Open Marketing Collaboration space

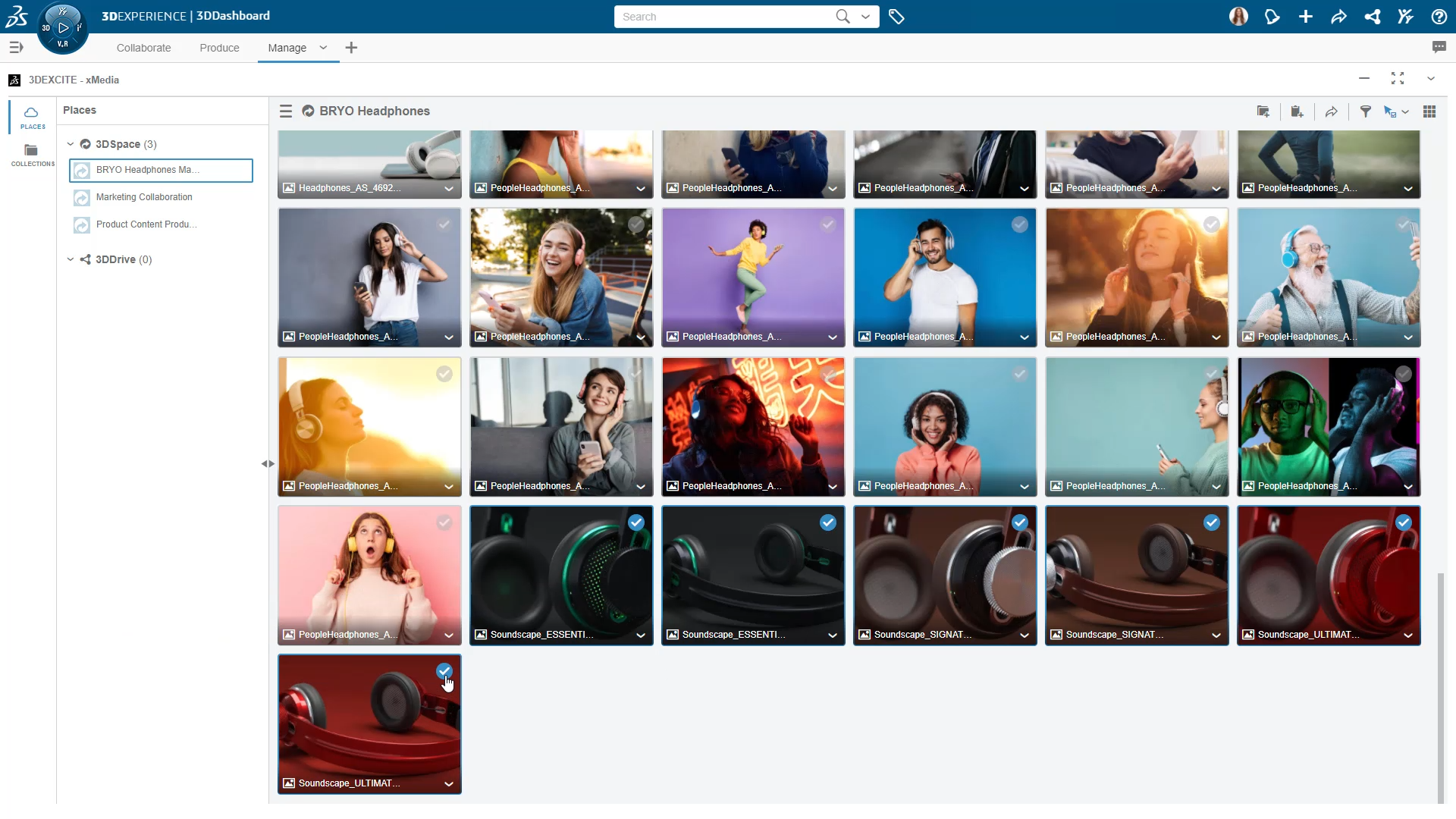click(x=144, y=197)
